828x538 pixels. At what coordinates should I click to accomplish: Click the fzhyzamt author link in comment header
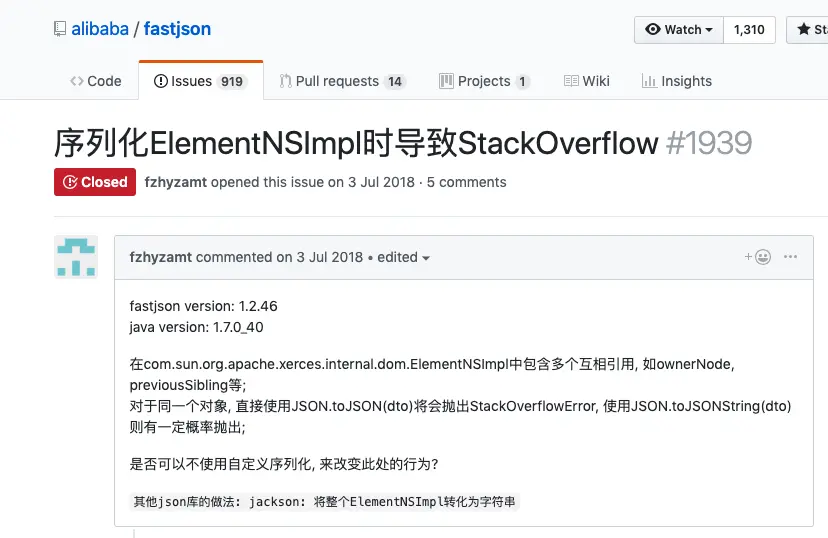(x=161, y=257)
